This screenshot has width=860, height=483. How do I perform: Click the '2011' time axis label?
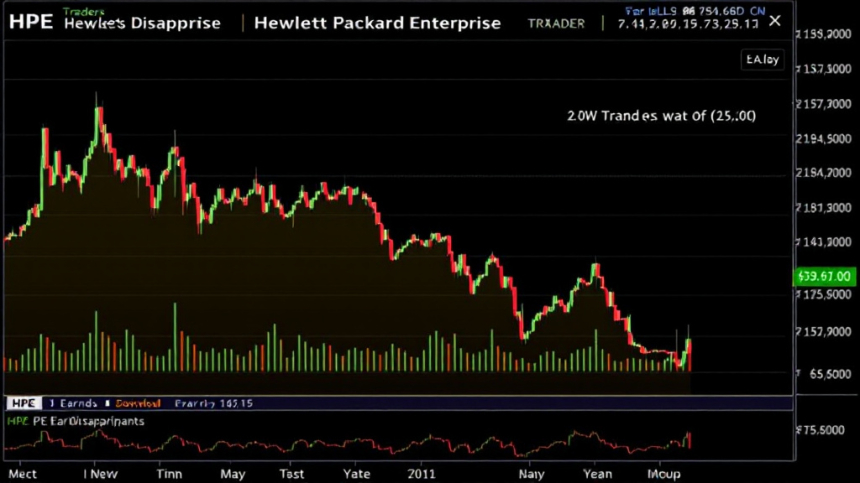point(421,474)
